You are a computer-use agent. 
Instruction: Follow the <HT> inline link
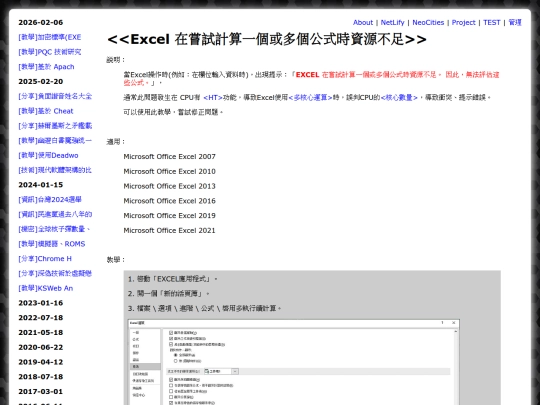click(x=213, y=98)
